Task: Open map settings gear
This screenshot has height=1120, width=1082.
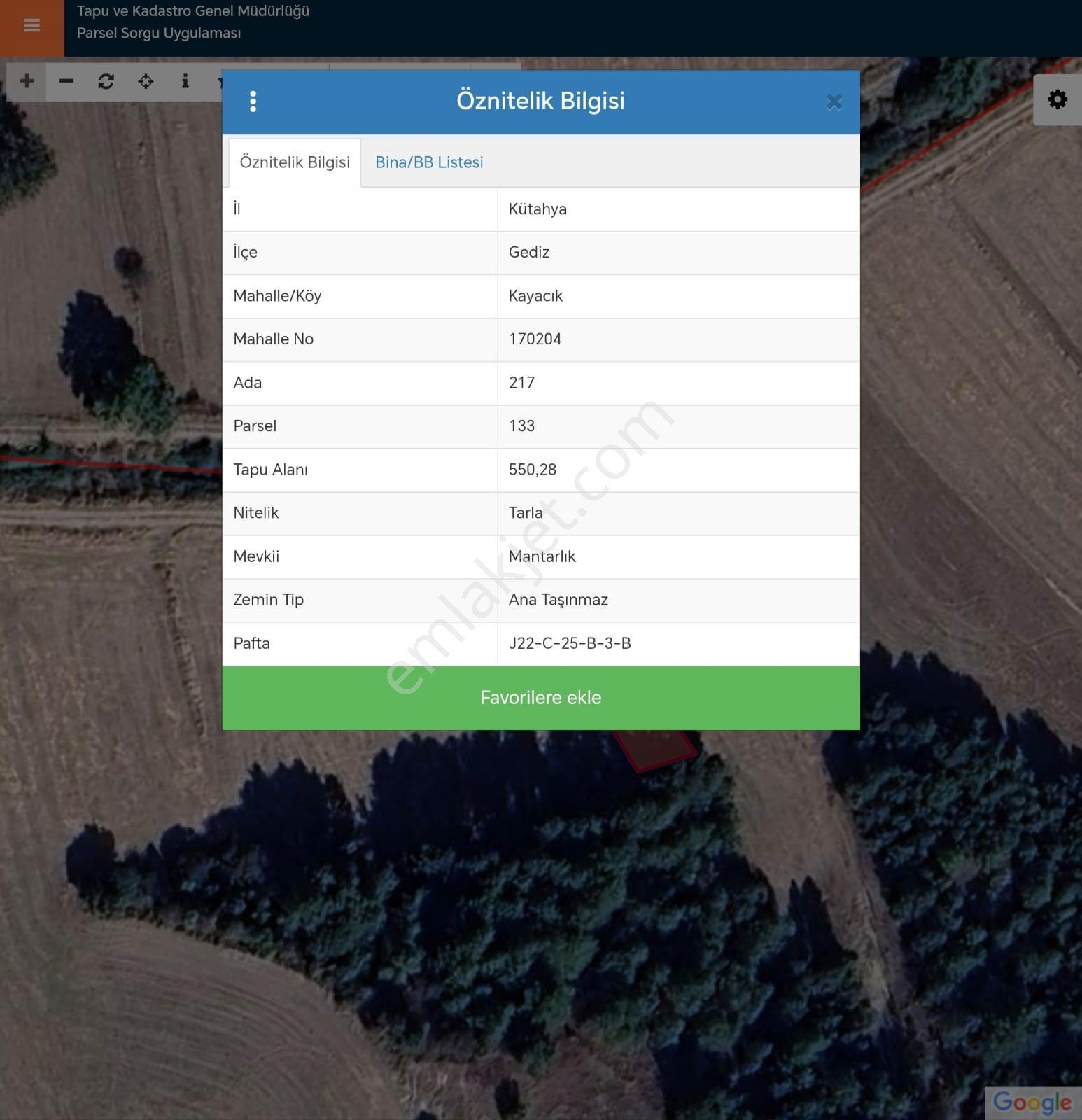Action: pyautogui.click(x=1058, y=99)
